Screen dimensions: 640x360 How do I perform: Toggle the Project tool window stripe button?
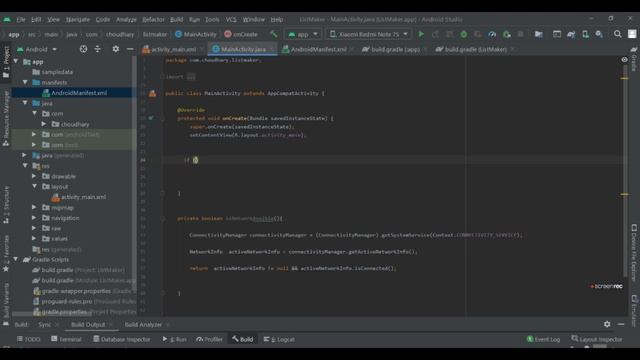(6, 62)
